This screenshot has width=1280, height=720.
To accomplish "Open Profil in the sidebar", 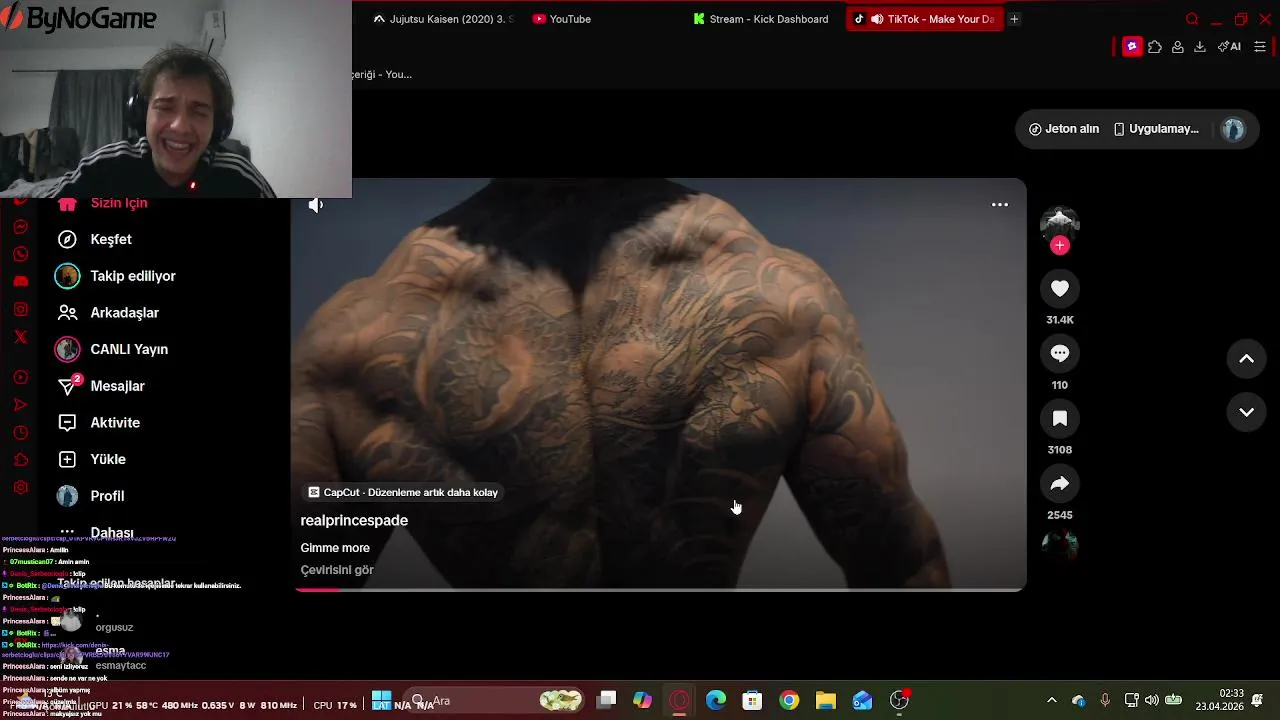I will coord(107,496).
